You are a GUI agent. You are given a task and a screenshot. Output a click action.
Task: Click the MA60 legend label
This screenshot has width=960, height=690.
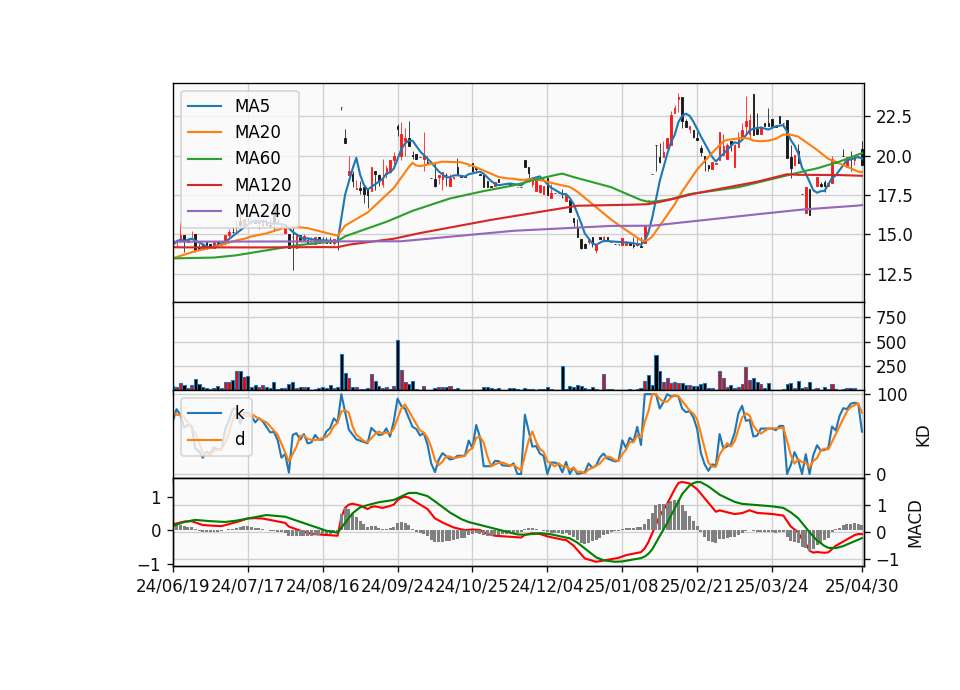coord(258,159)
